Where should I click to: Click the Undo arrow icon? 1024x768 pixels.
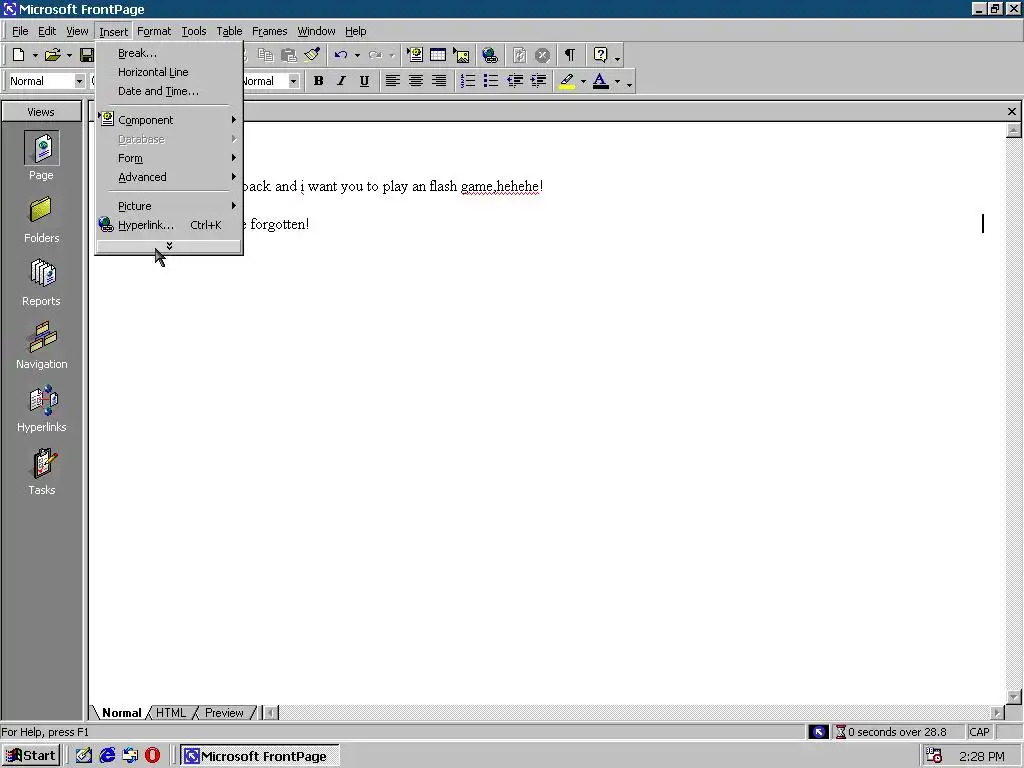341,56
